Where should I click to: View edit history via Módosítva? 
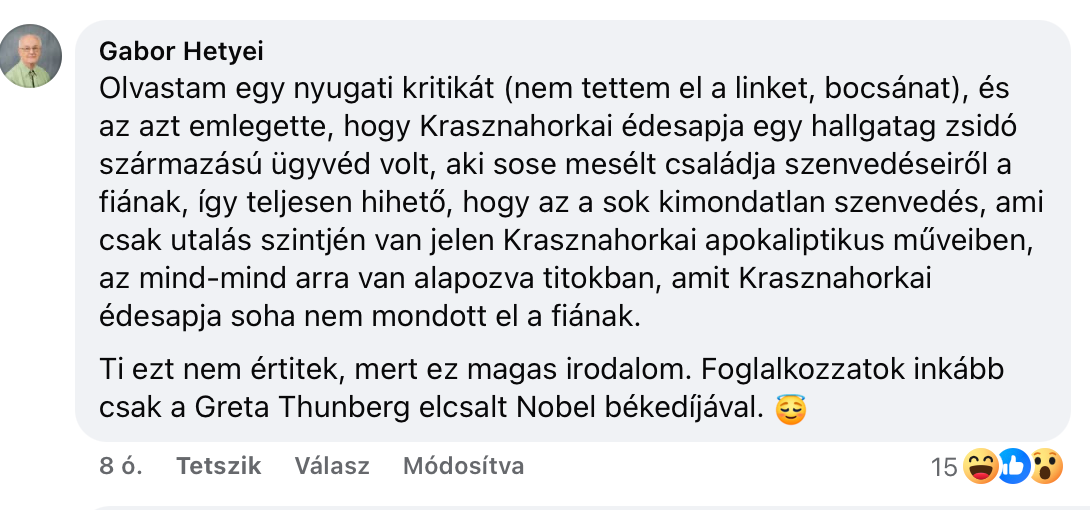(463, 466)
